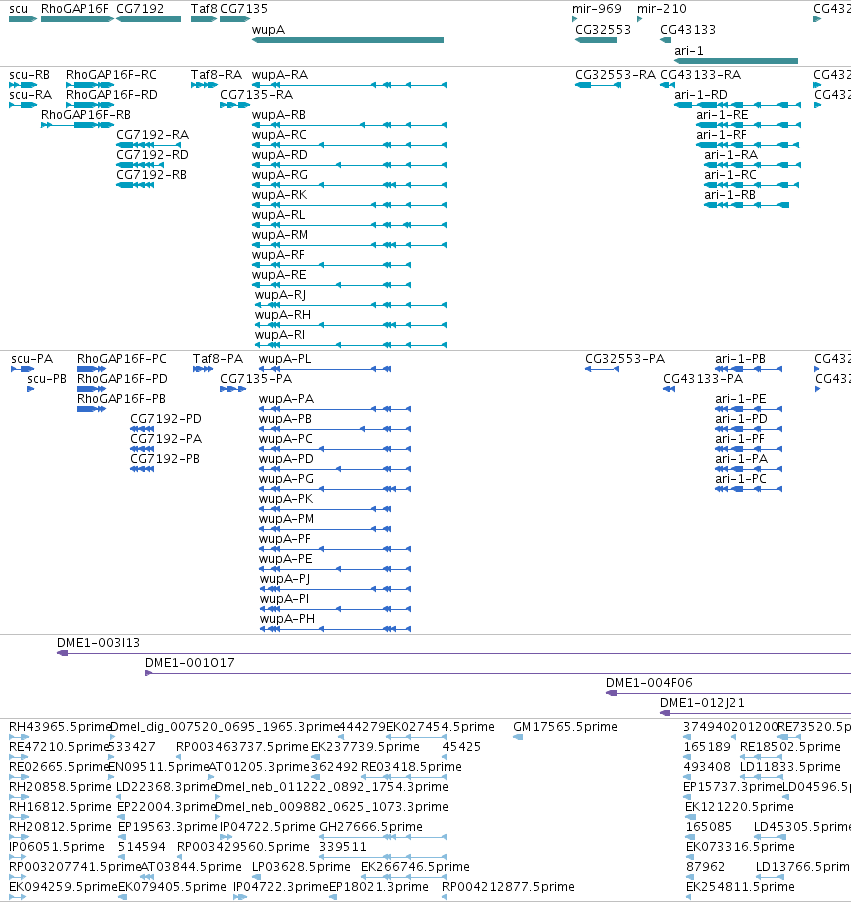Image resolution: width=851 pixels, height=902 pixels.
Task: Click transcript RhoGAP16F-RC label
Action: [x=111, y=75]
